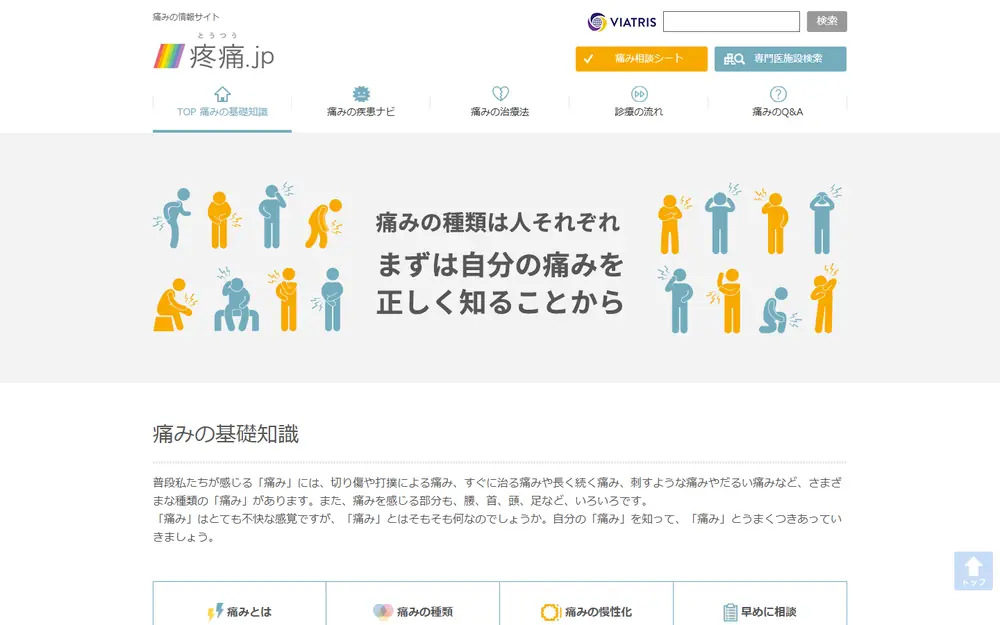Image resolution: width=1000 pixels, height=625 pixels.
Task: Click the 検索 search button
Action: pyautogui.click(x=827, y=21)
